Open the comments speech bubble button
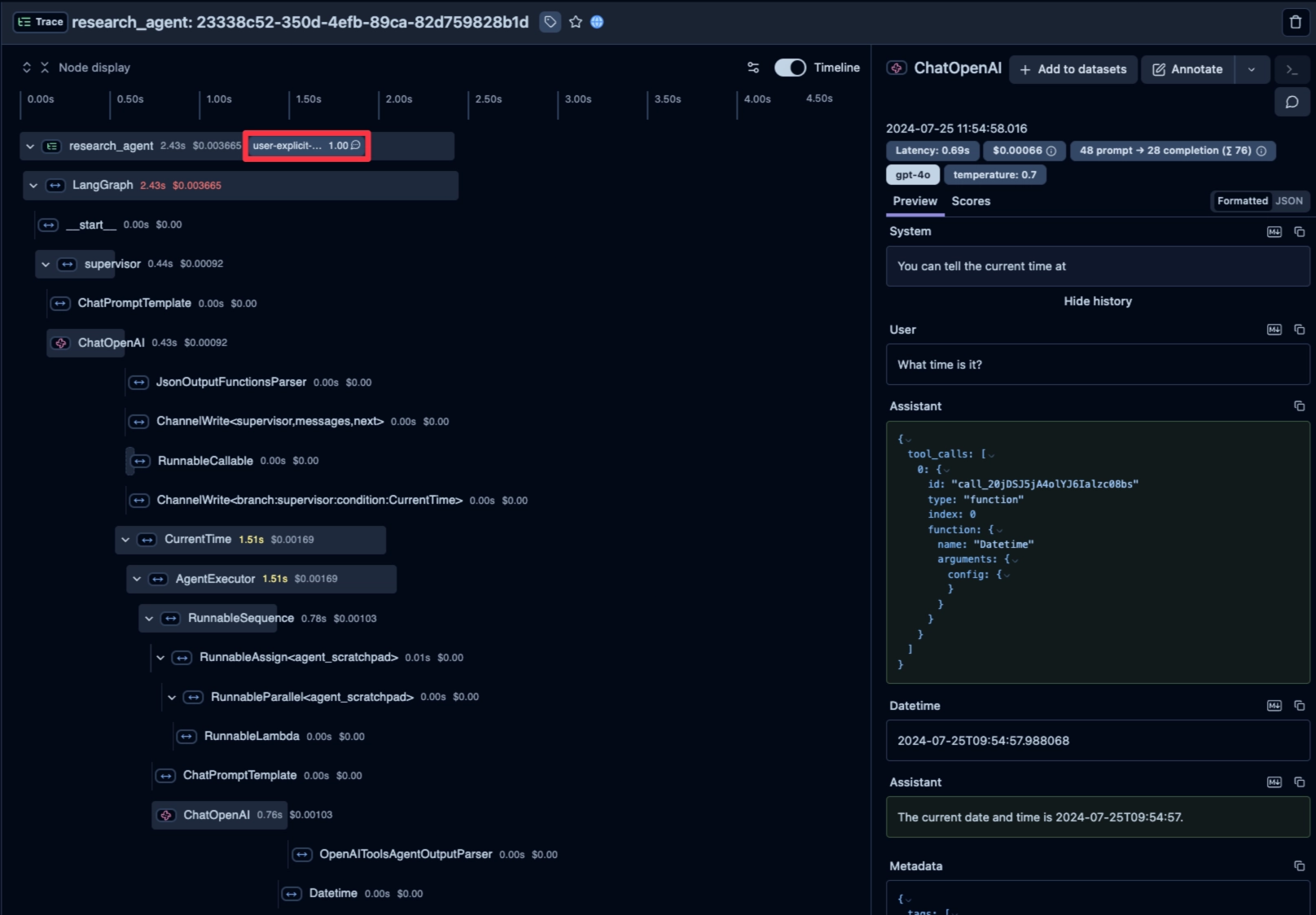The height and width of the screenshot is (915, 1316). click(x=1292, y=102)
